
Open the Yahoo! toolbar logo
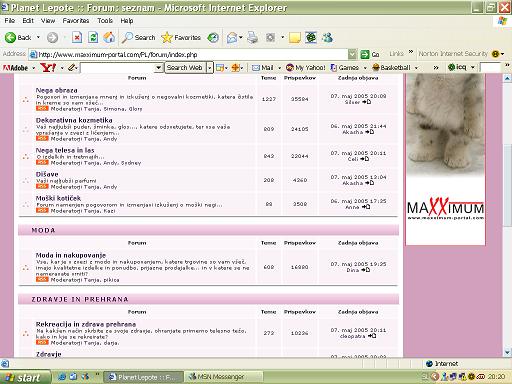(x=48, y=68)
